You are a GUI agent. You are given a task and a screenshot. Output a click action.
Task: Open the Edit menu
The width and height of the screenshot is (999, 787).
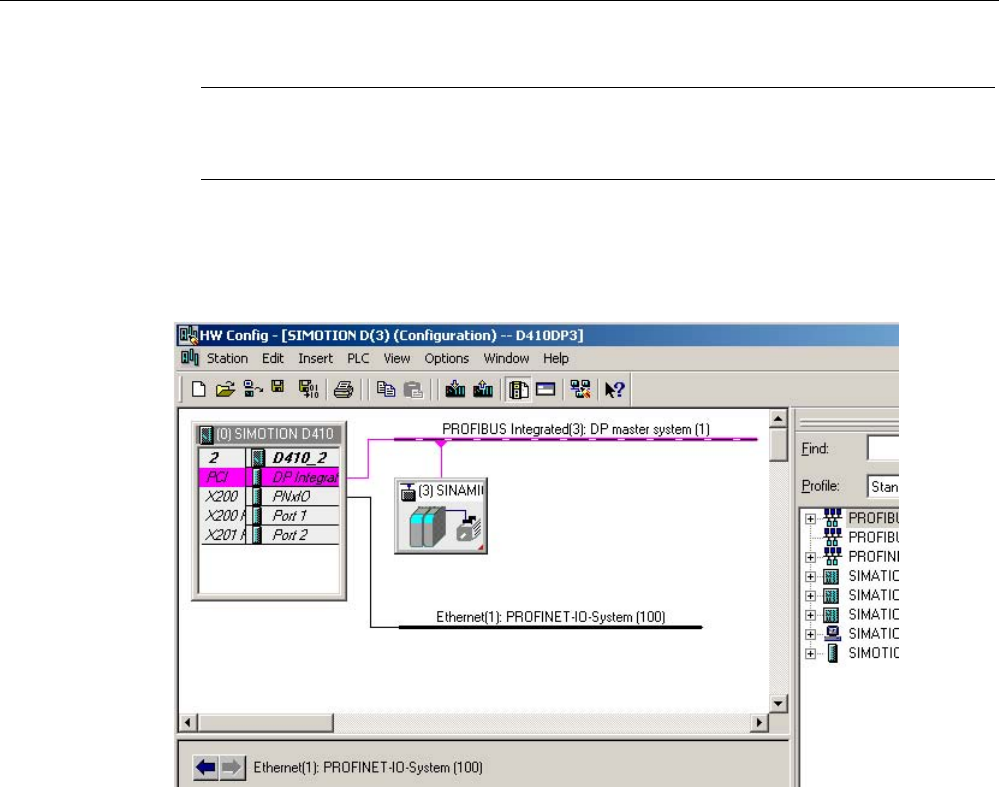point(273,359)
